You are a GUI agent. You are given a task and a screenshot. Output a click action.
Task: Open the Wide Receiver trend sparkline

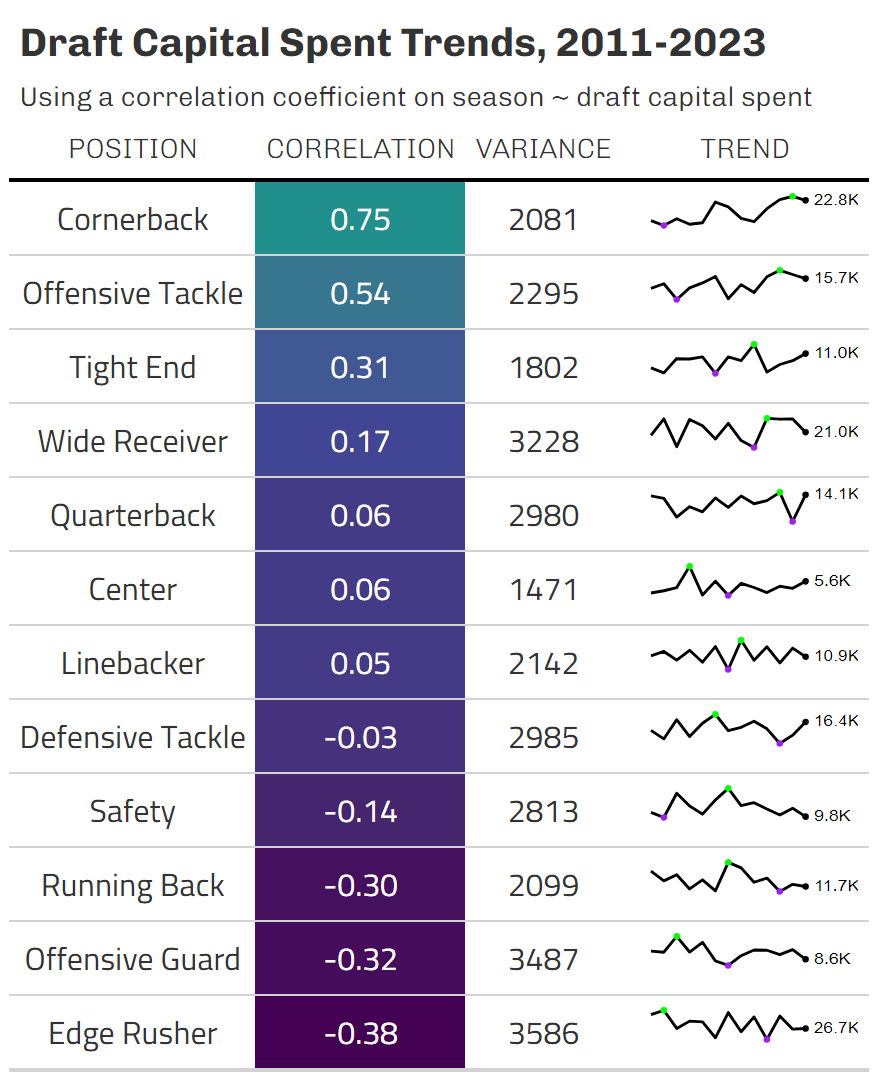point(729,432)
